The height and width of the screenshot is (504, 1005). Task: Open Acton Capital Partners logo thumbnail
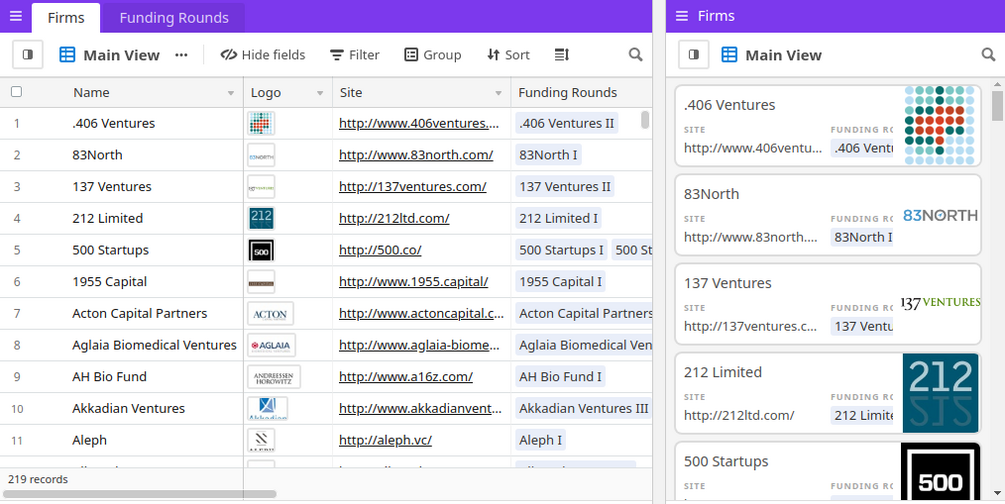270,314
